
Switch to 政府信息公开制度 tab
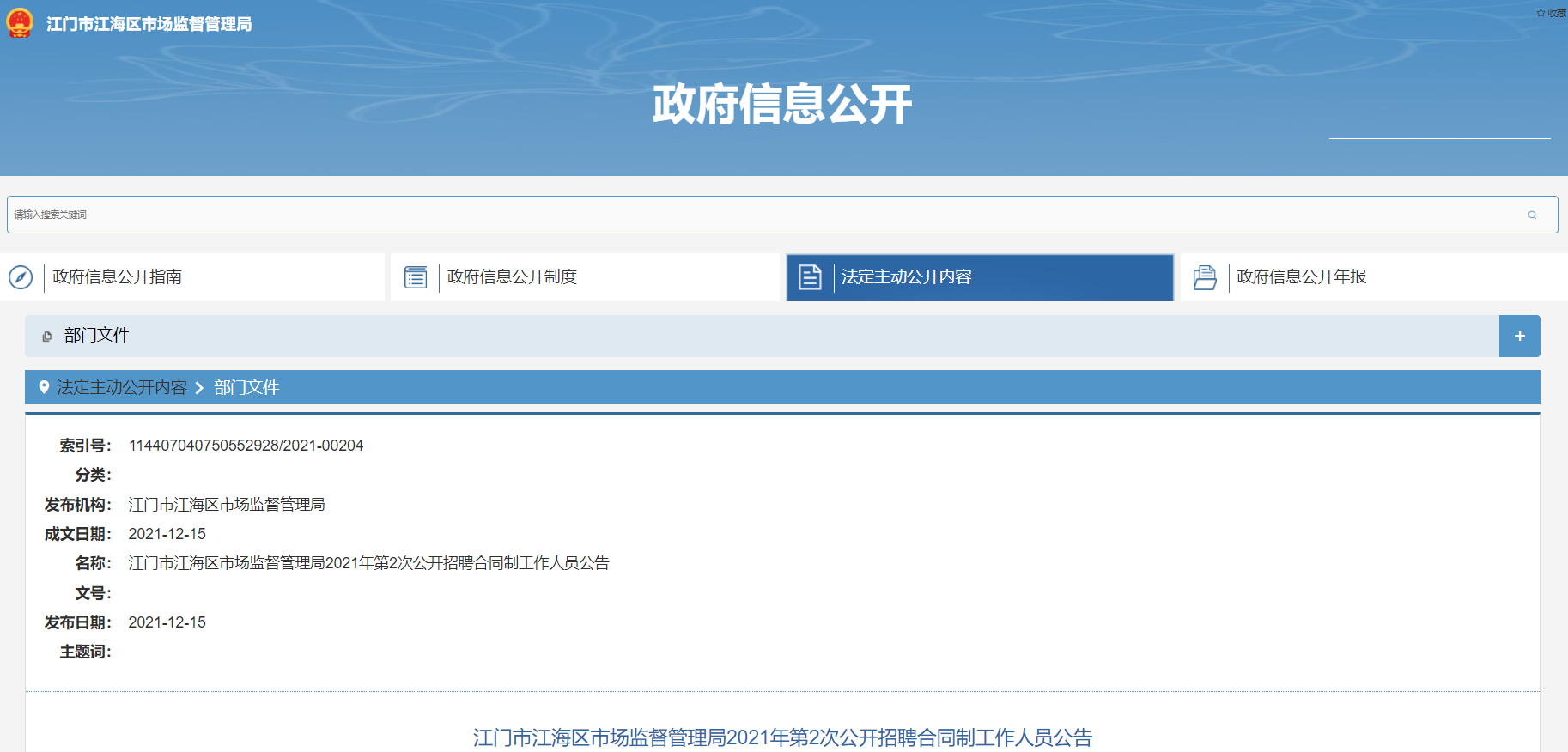pyautogui.click(x=512, y=277)
